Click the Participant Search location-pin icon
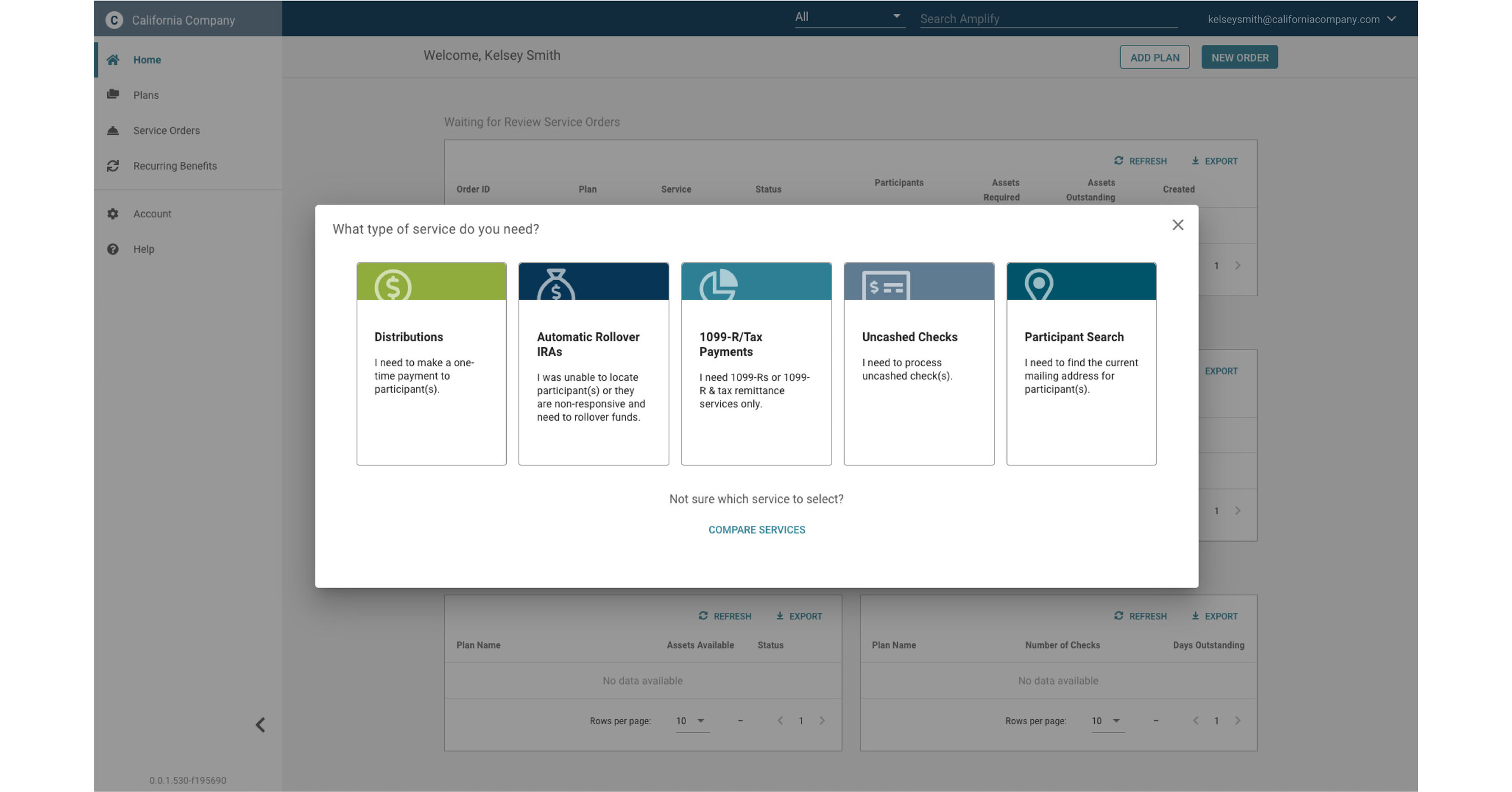The image size is (1512, 792). click(1038, 284)
